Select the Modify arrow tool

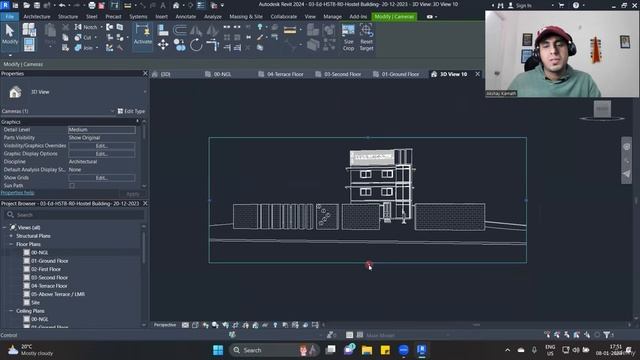pos(10,35)
